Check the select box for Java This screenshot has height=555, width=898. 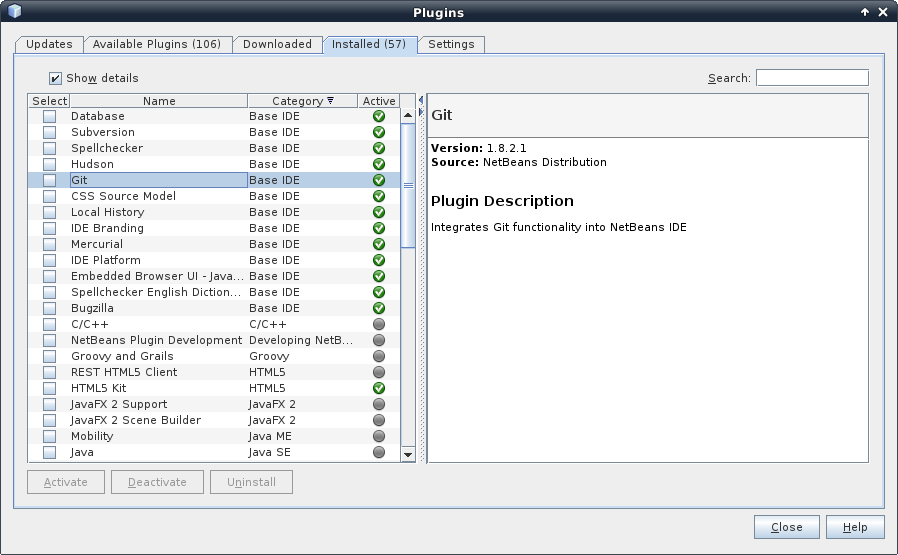pyautogui.click(x=50, y=452)
